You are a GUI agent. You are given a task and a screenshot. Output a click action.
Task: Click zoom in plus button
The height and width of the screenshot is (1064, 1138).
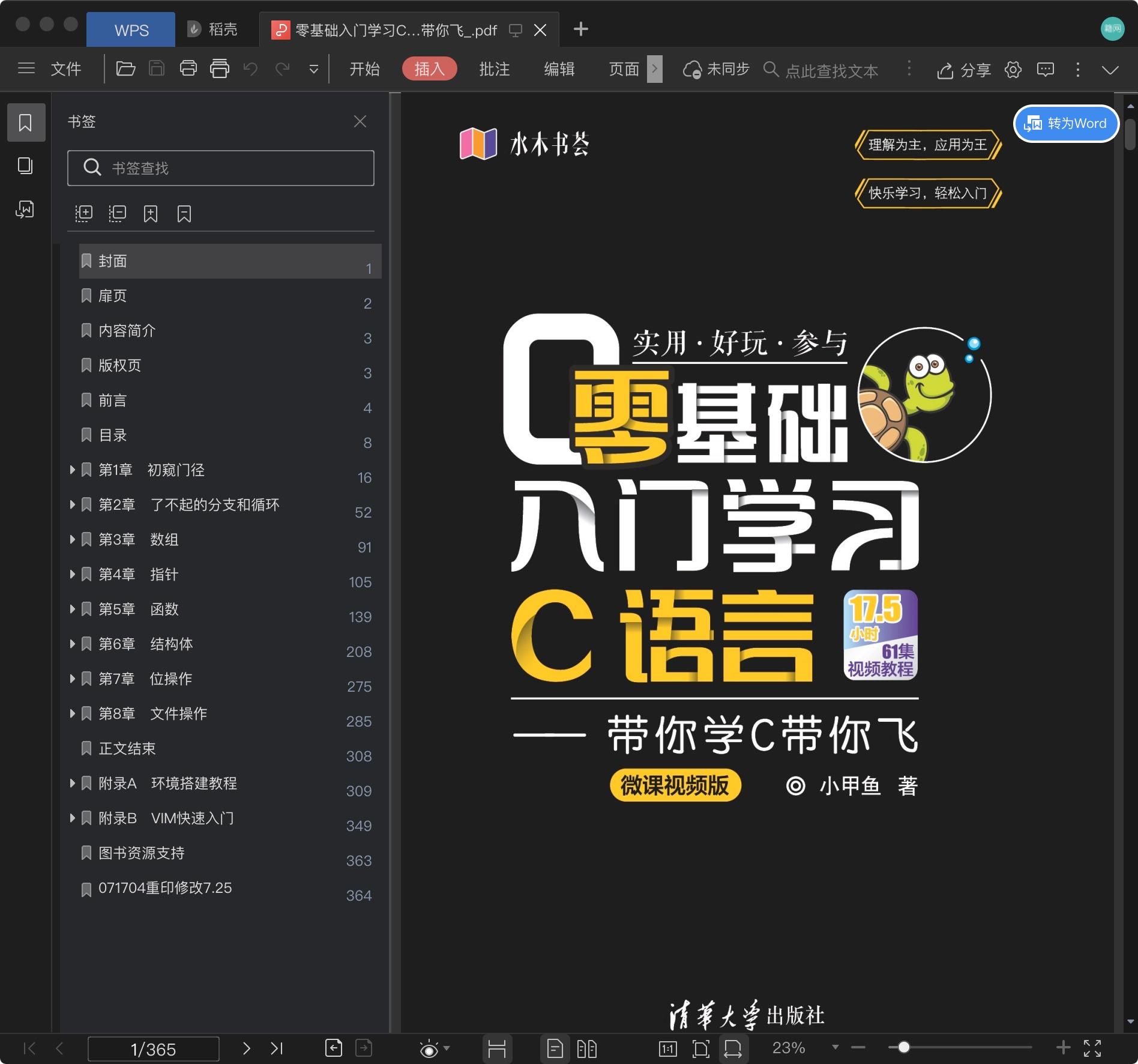pyautogui.click(x=1063, y=1047)
